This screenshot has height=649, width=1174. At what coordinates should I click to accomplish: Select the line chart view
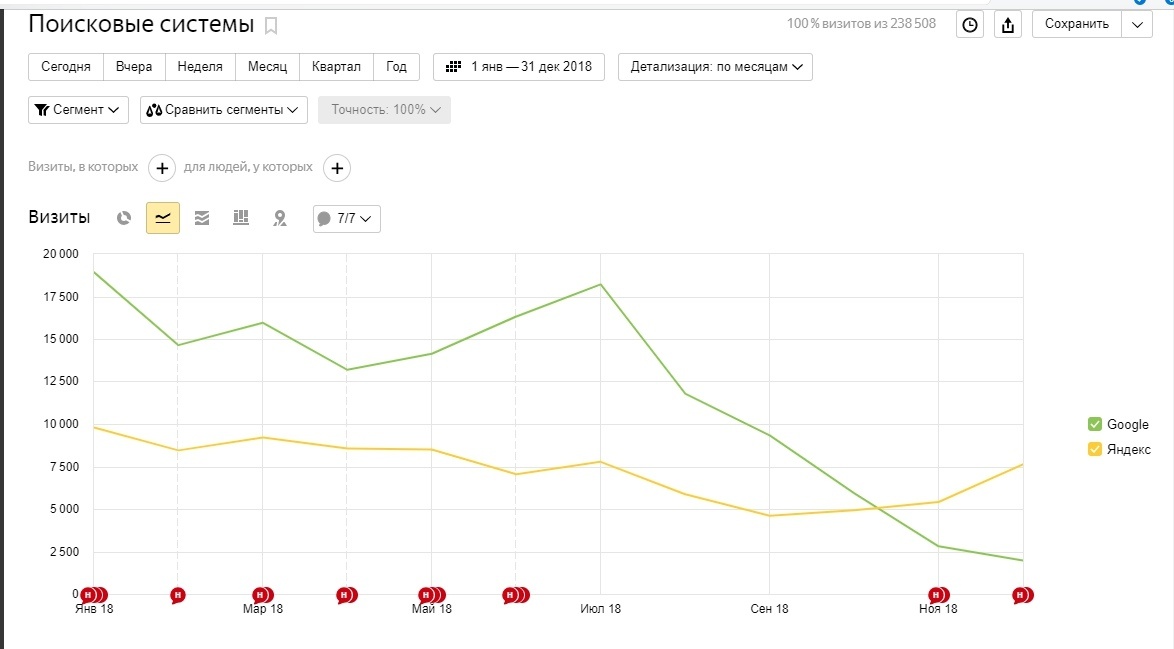(x=163, y=218)
